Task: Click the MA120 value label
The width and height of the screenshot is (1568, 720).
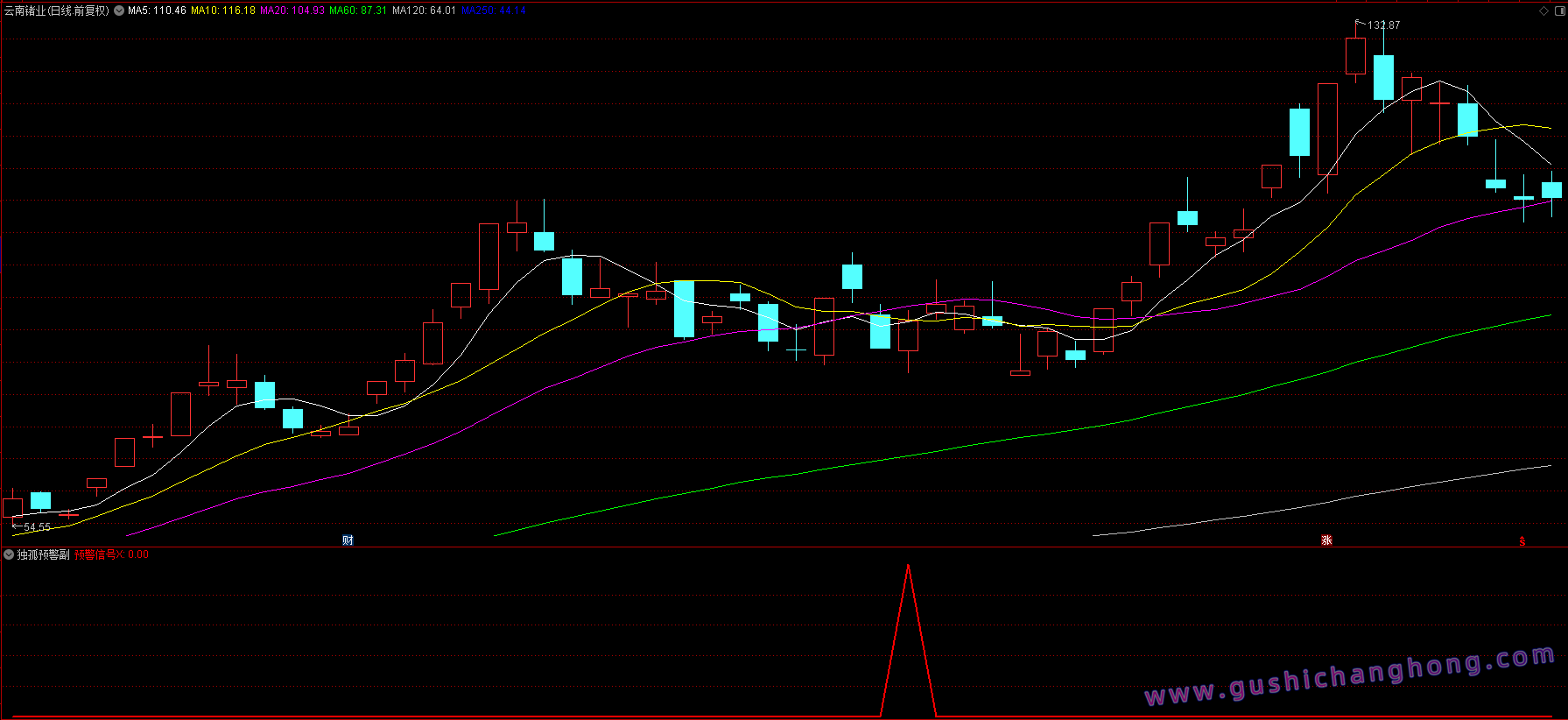Action: 424,11
